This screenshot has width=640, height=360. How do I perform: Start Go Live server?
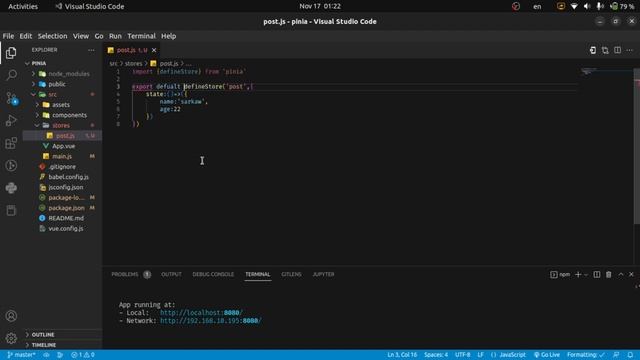click(547, 355)
